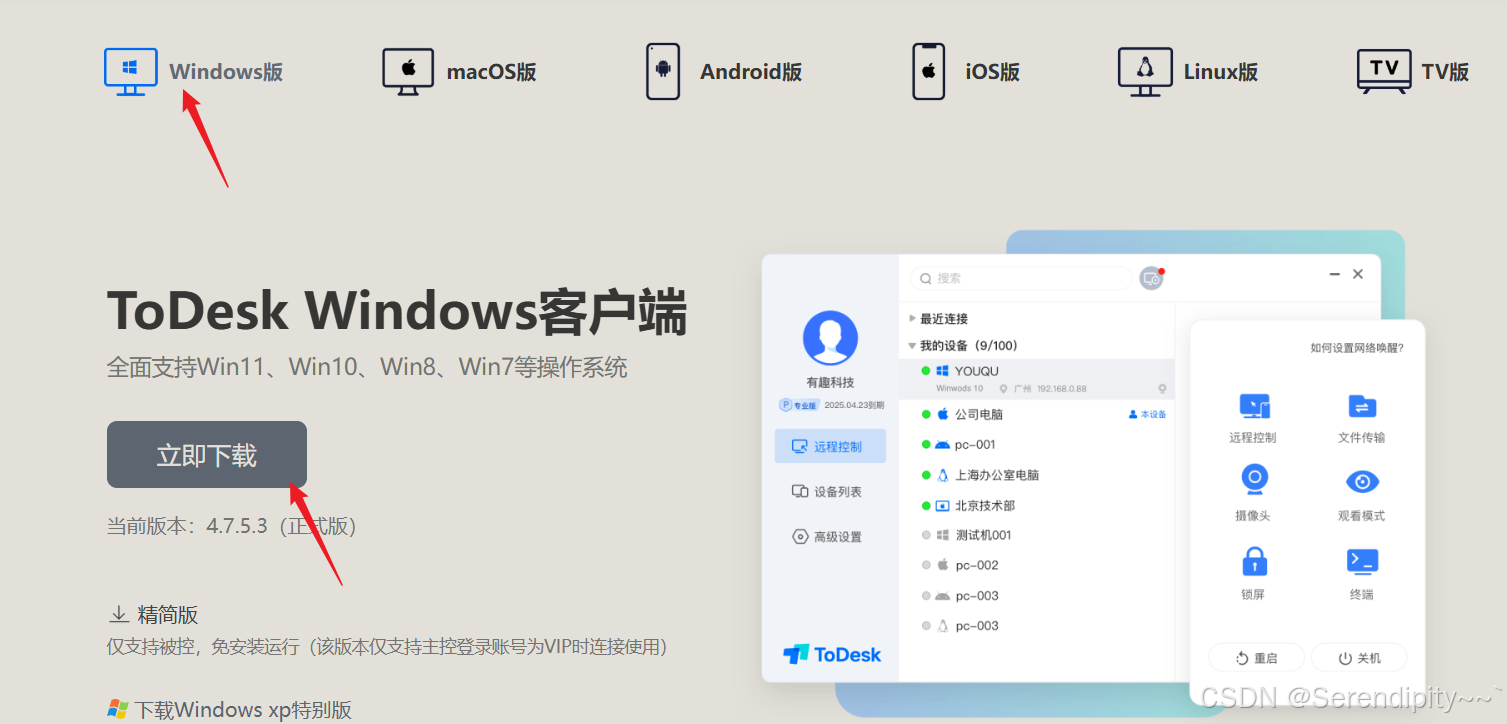The height and width of the screenshot is (724, 1507).
Task: Click the 摄像头 camera icon
Action: pos(1254,480)
